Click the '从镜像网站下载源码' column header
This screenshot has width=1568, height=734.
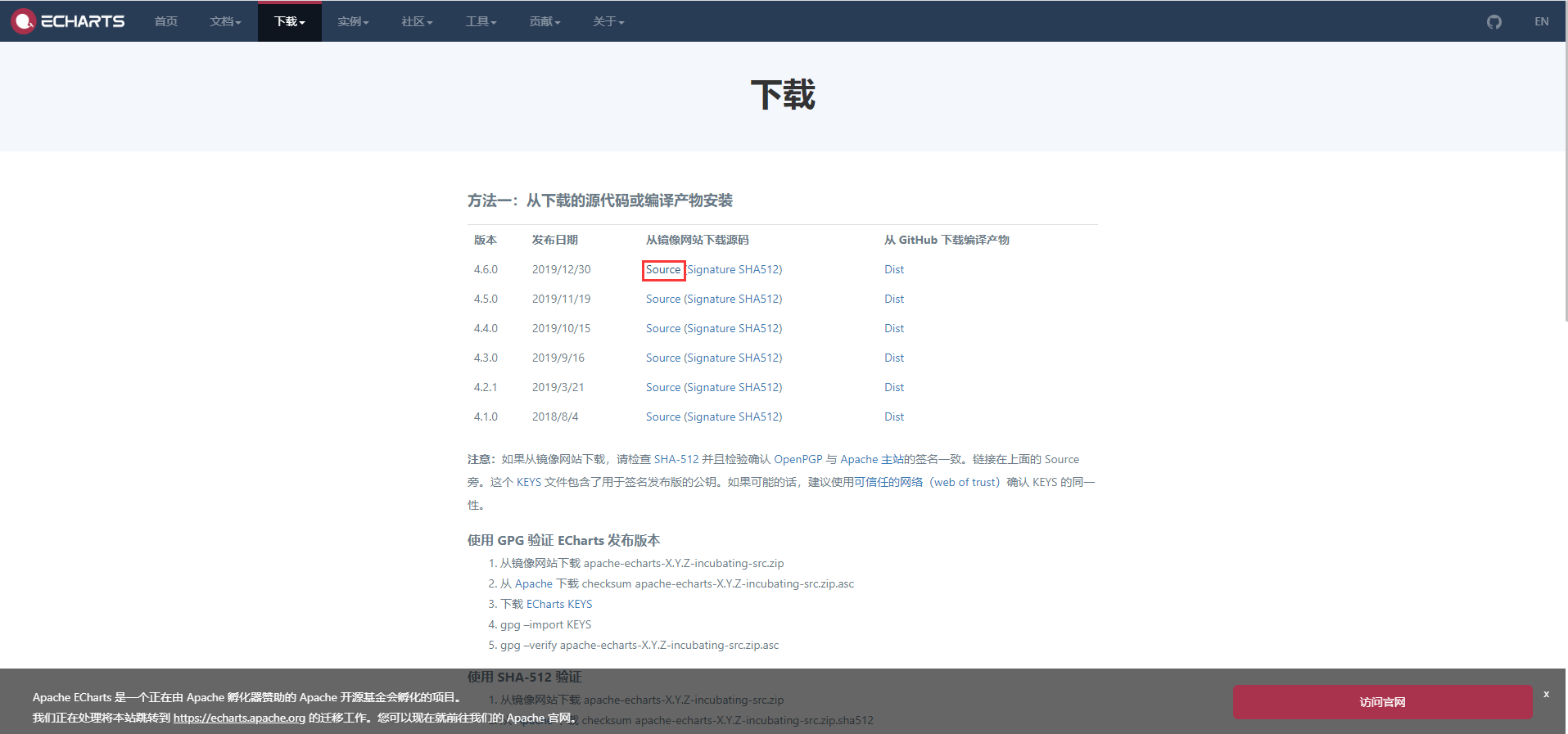[698, 240]
